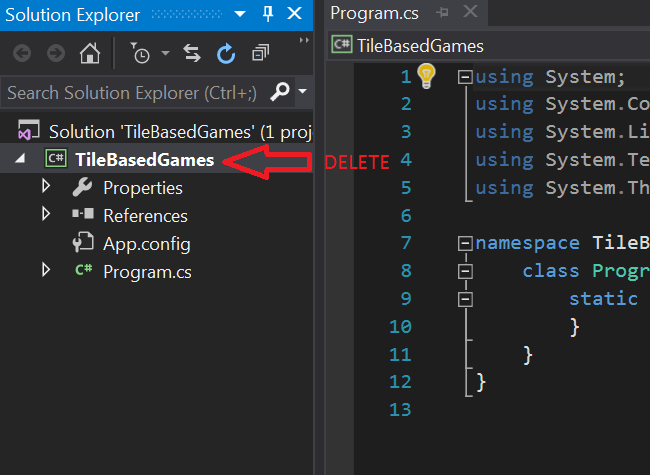Viewport: 650px width, 475px height.
Task: Click the Refresh icon in Solution Explorer toolbar
Action: pyautogui.click(x=226, y=53)
